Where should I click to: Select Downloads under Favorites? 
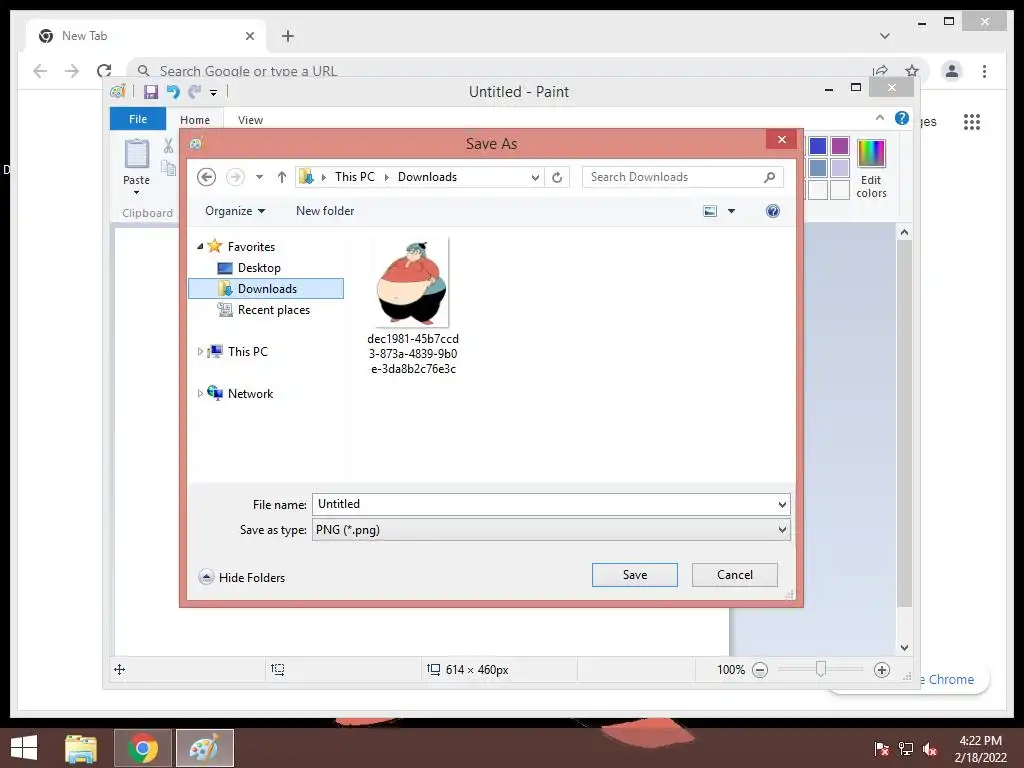(266, 289)
